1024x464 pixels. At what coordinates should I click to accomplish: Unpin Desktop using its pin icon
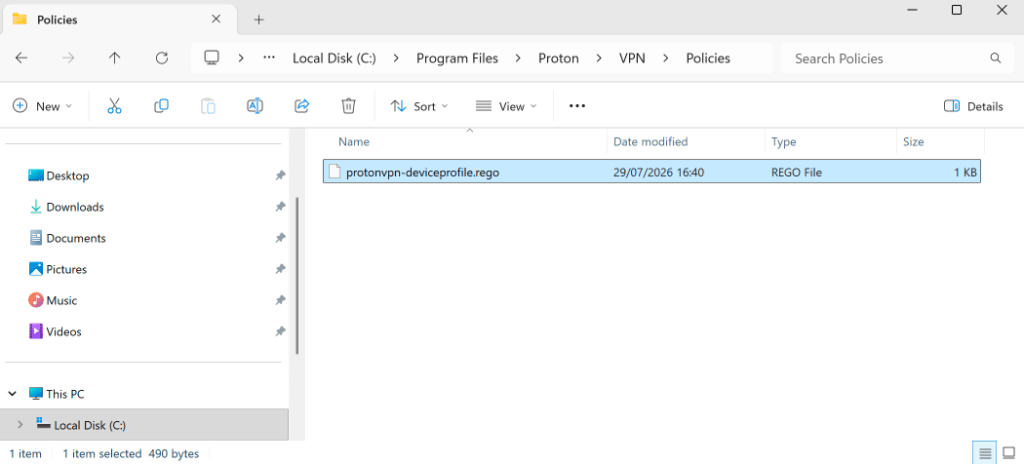point(280,176)
